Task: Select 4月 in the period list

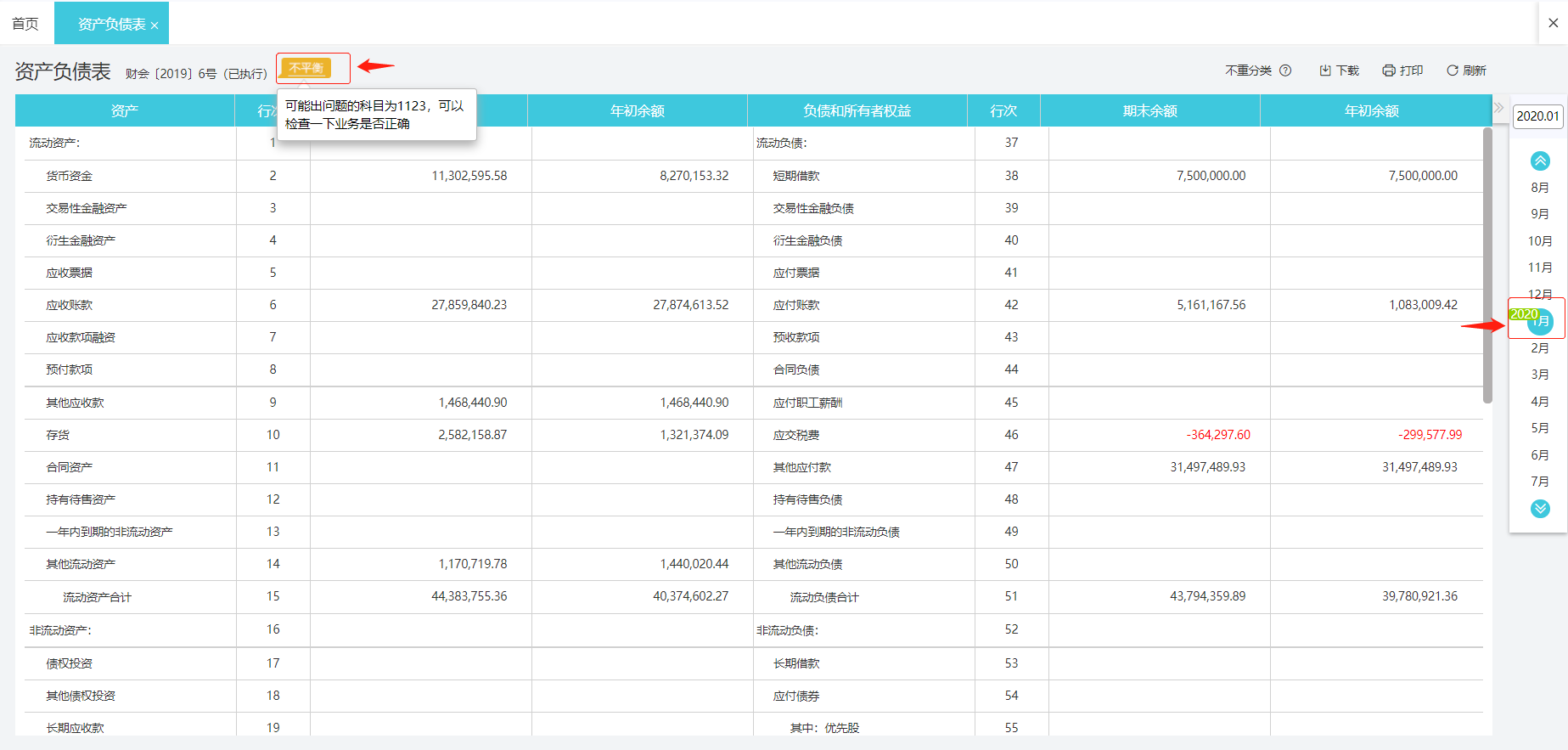Action: (1540, 402)
